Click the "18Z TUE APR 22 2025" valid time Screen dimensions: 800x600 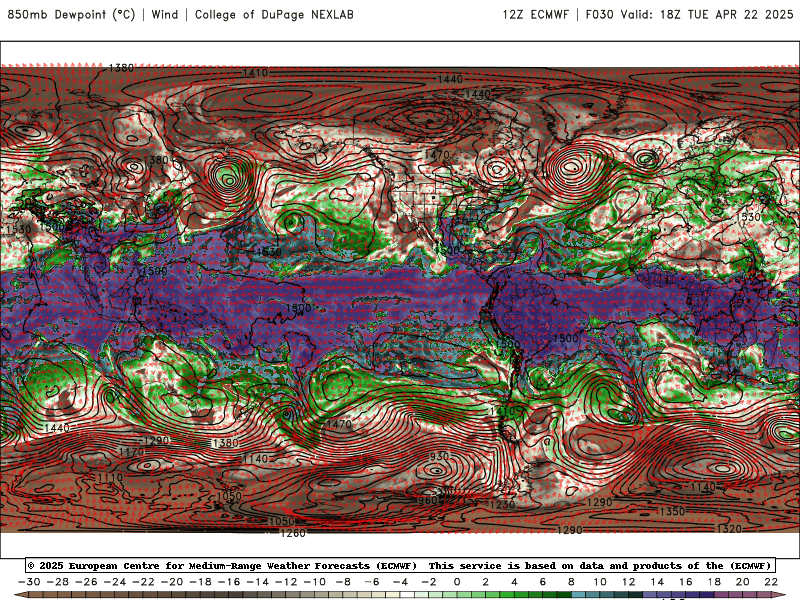click(727, 15)
